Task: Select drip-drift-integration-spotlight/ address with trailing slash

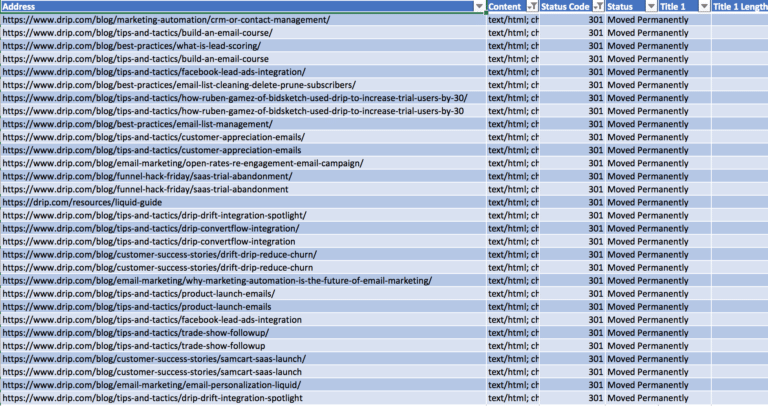Action: [x=243, y=215]
